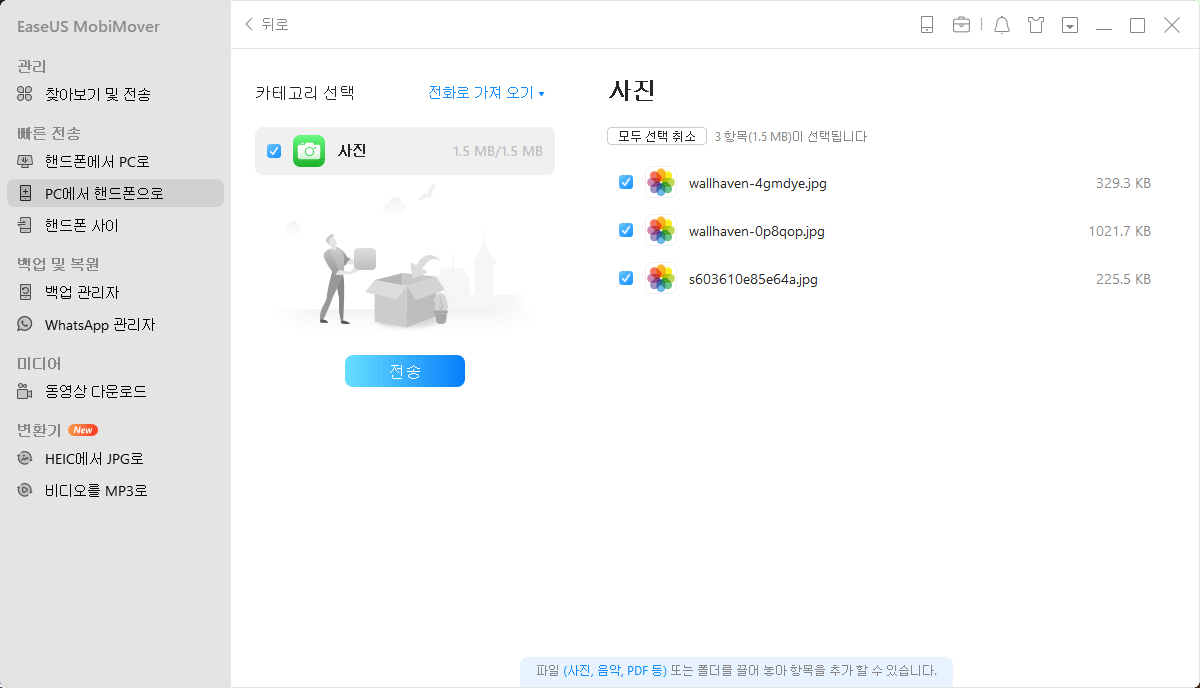Open the phone device icon in top toolbar
Image resolution: width=1200 pixels, height=688 pixels.
click(925, 25)
